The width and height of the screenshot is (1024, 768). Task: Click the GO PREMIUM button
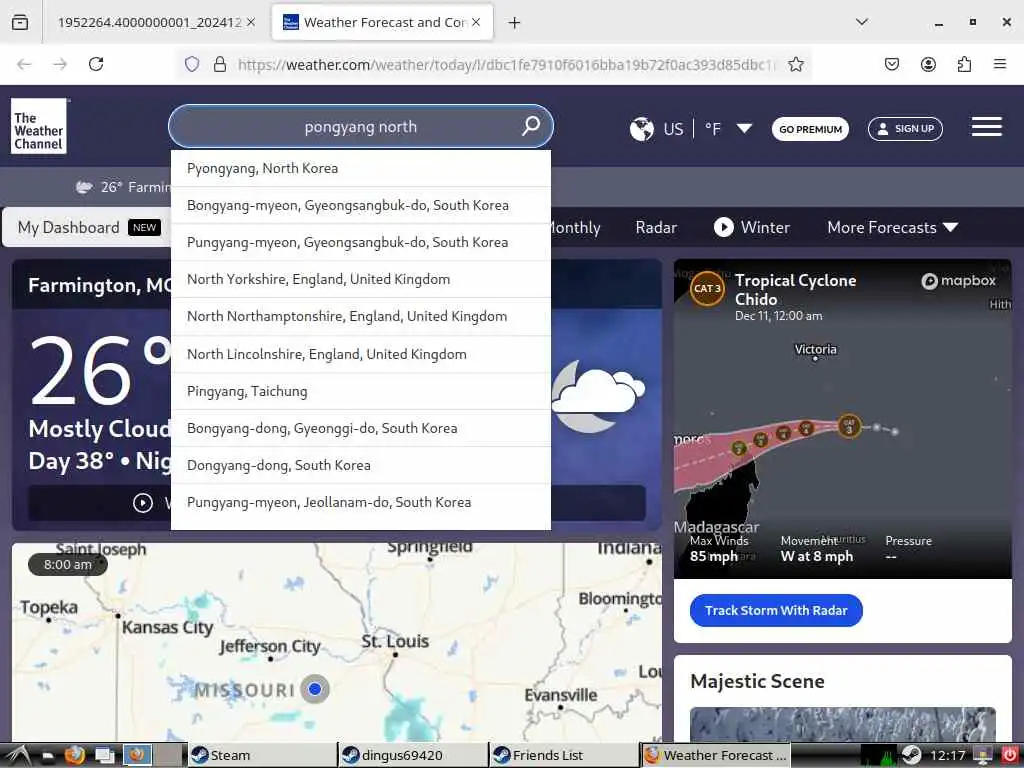(810, 129)
